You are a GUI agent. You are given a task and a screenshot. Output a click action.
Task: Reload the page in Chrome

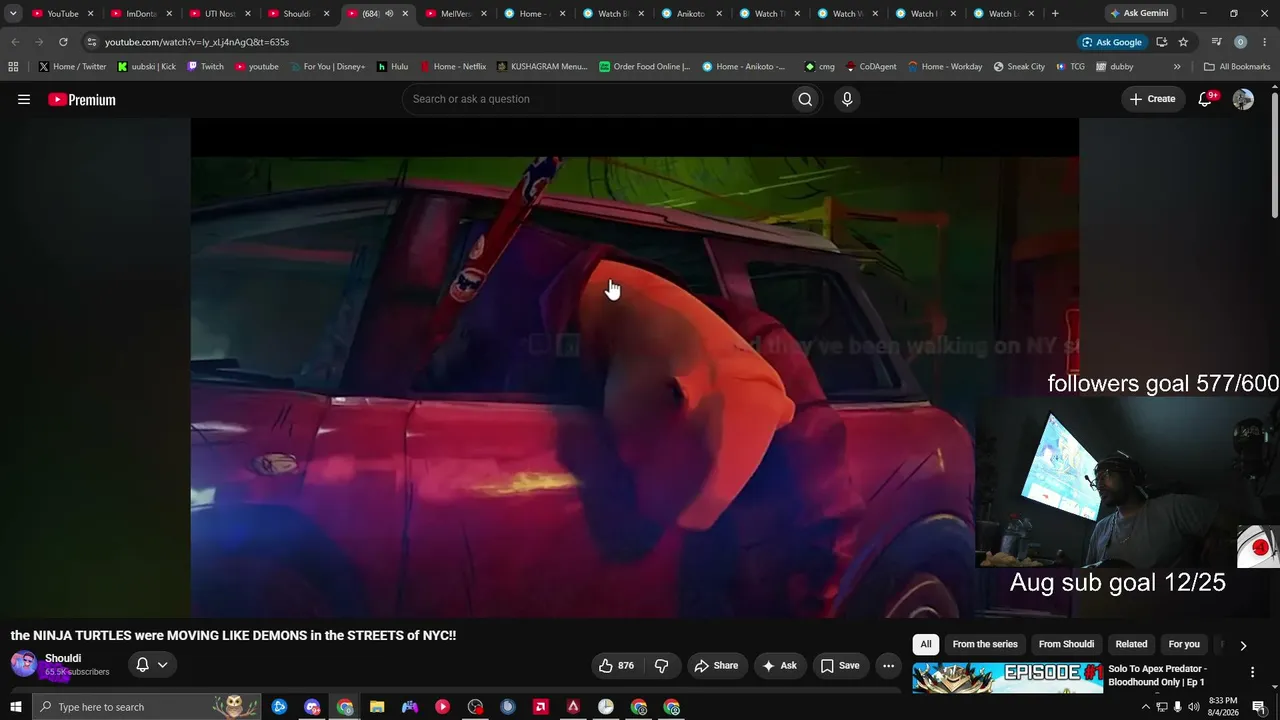[63, 42]
